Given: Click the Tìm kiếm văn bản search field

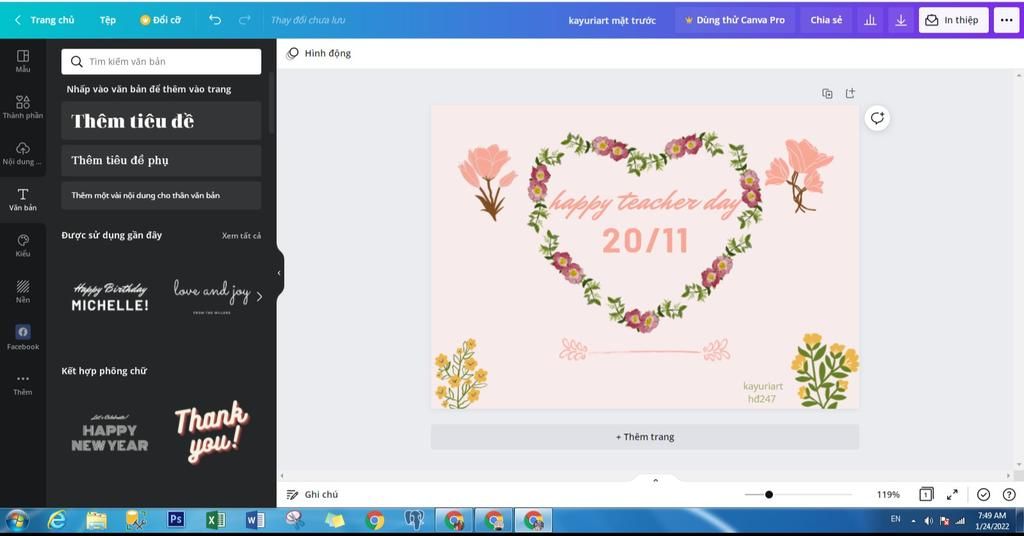Looking at the screenshot, I should (x=161, y=61).
